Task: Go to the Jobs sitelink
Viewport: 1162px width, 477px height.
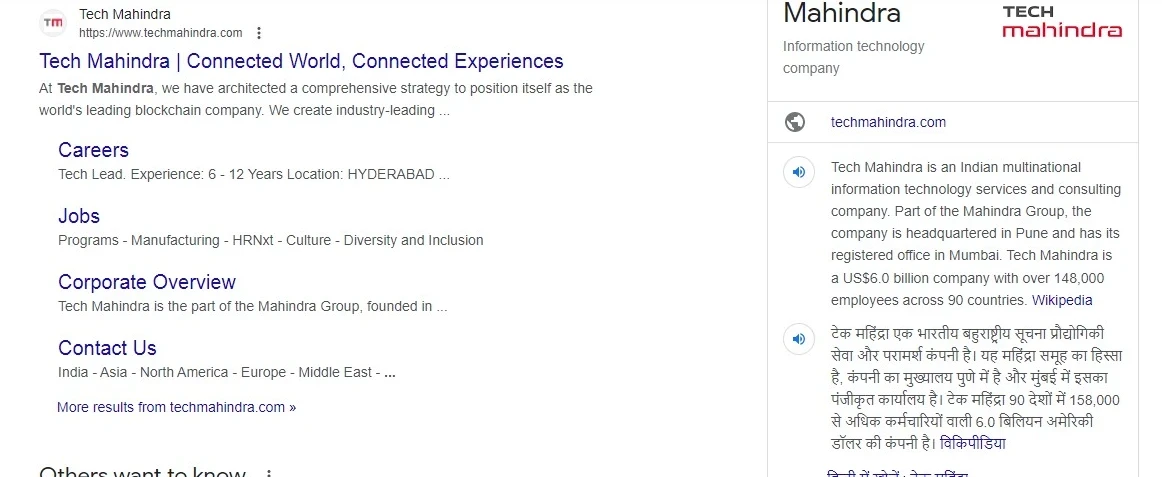Action: point(79,216)
